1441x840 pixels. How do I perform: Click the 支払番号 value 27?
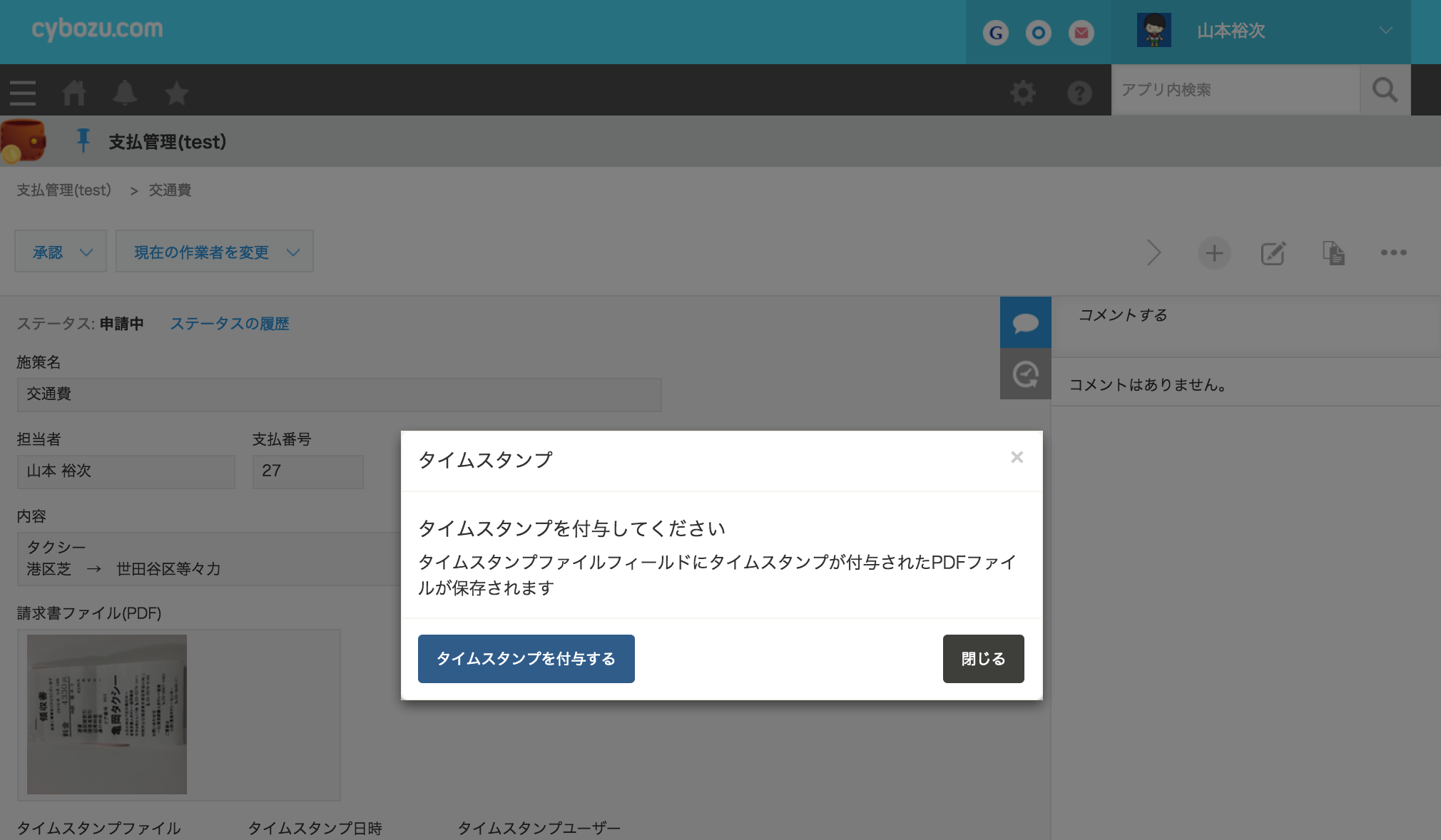coord(308,471)
